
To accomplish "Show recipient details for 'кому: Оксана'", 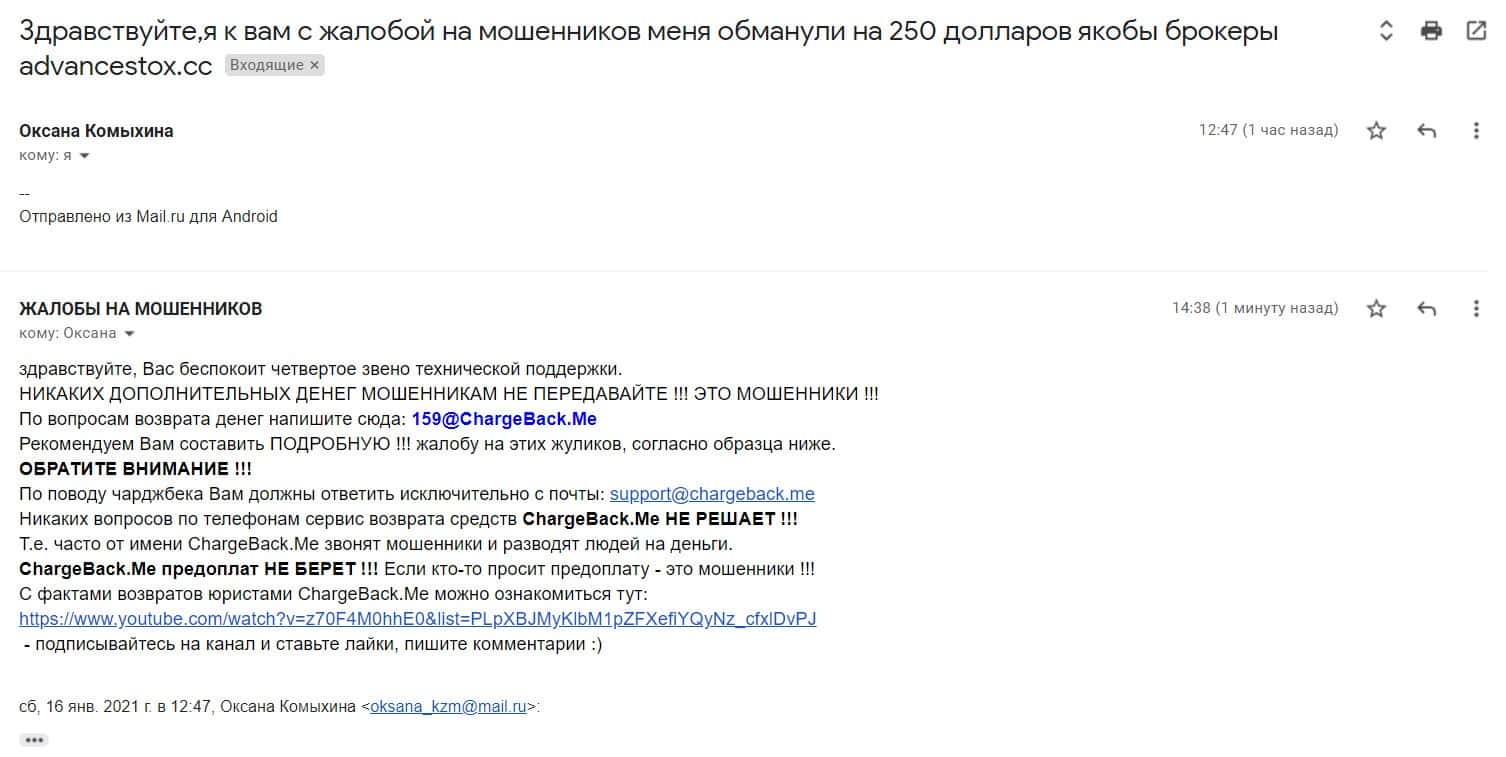I will point(129,334).
